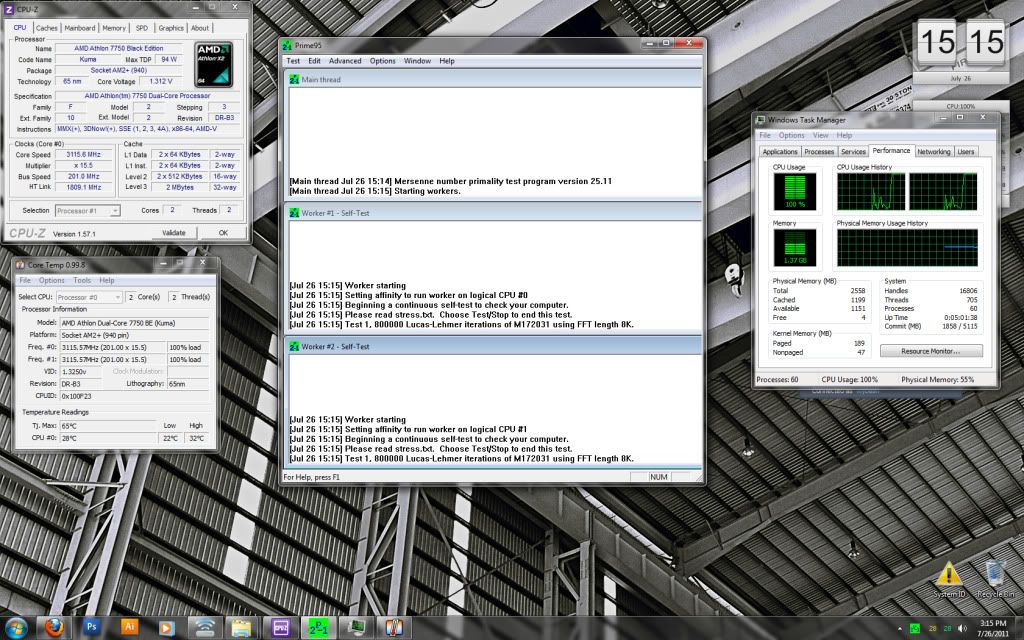Open Windows Explorer folder icon on taskbar

click(x=242, y=628)
